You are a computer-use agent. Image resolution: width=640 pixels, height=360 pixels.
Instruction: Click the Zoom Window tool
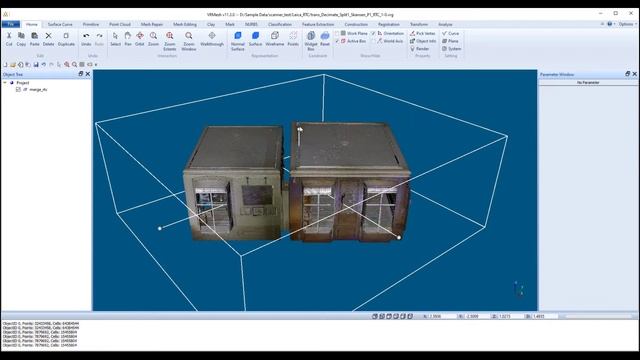[189, 41]
